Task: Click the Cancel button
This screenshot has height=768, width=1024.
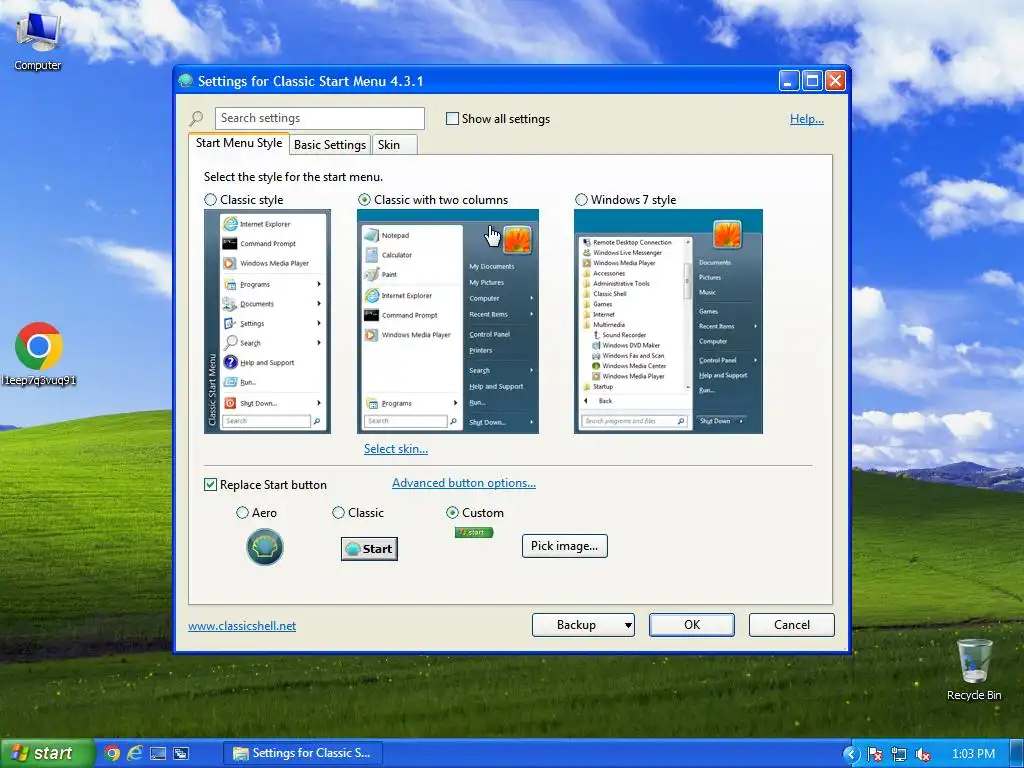Action: click(x=792, y=625)
